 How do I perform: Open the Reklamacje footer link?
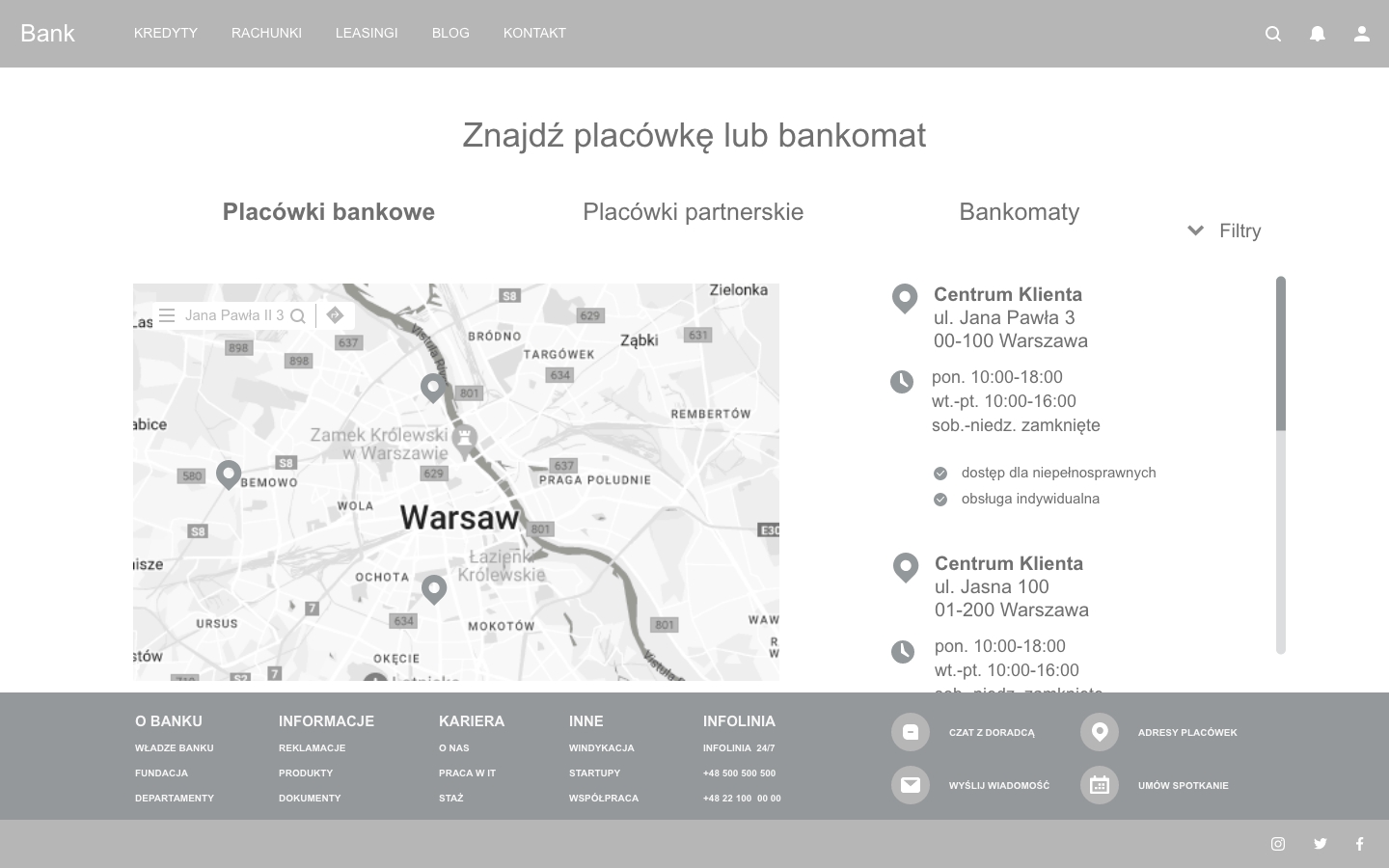312,748
